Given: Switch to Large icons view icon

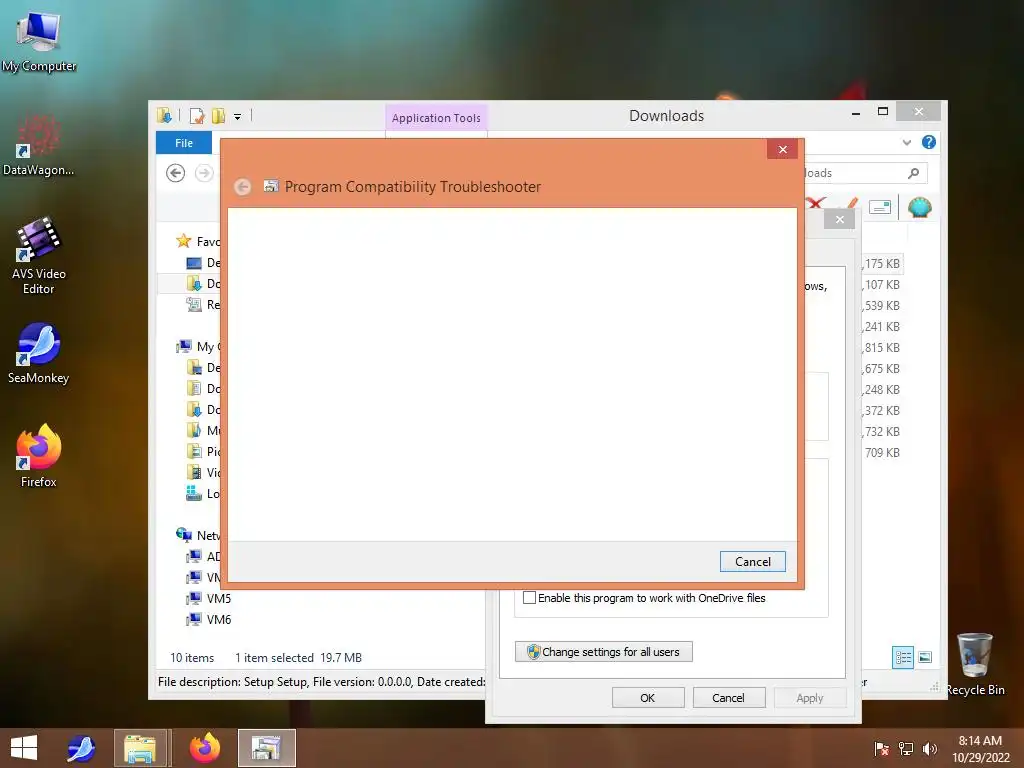Looking at the screenshot, I should click(925, 658).
